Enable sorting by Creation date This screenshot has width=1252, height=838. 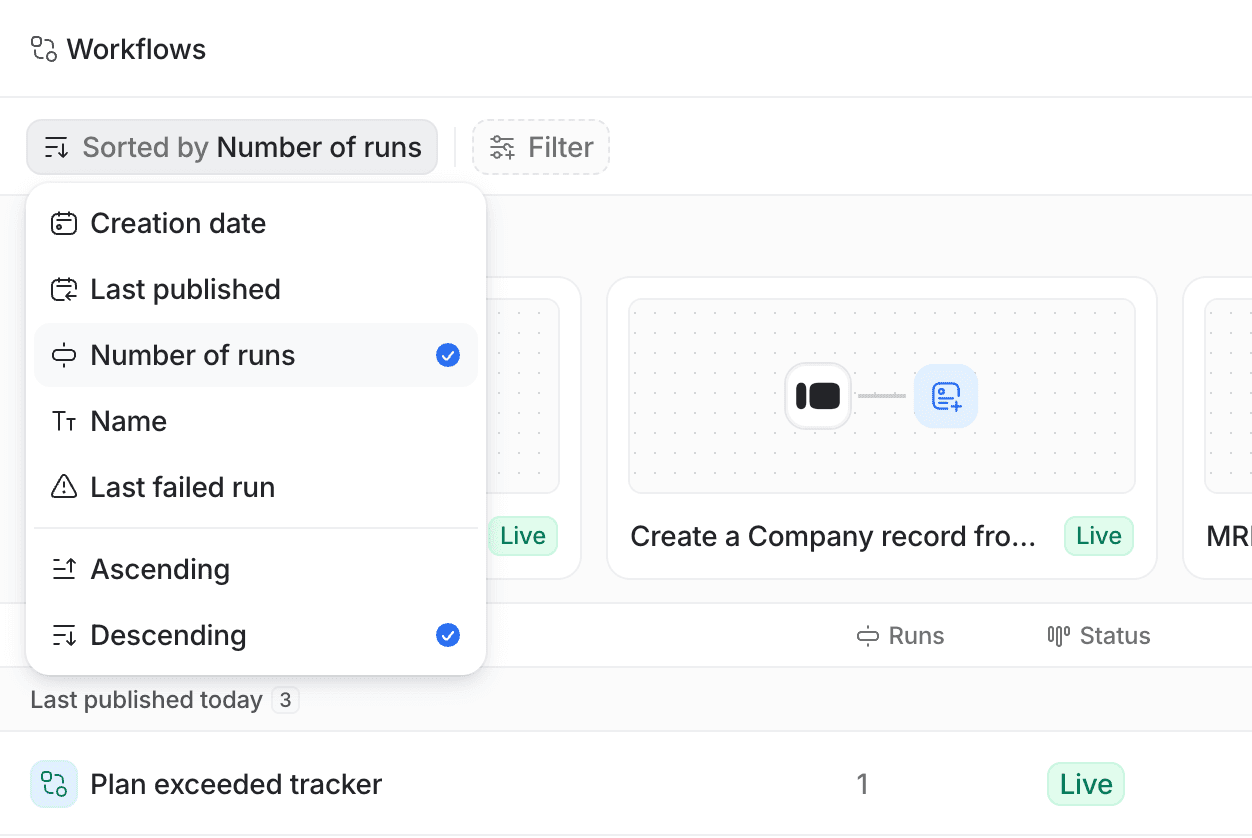pyautogui.click(x=178, y=223)
